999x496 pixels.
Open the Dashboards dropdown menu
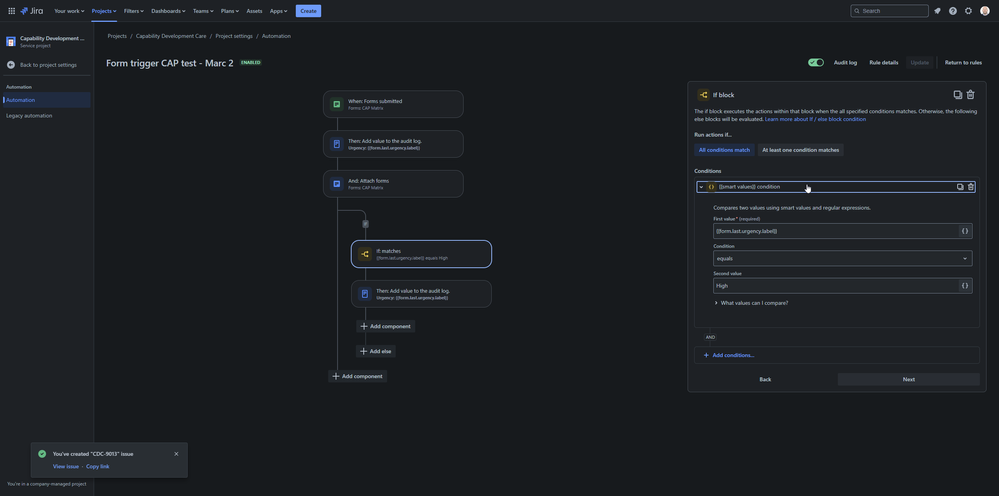(x=168, y=11)
